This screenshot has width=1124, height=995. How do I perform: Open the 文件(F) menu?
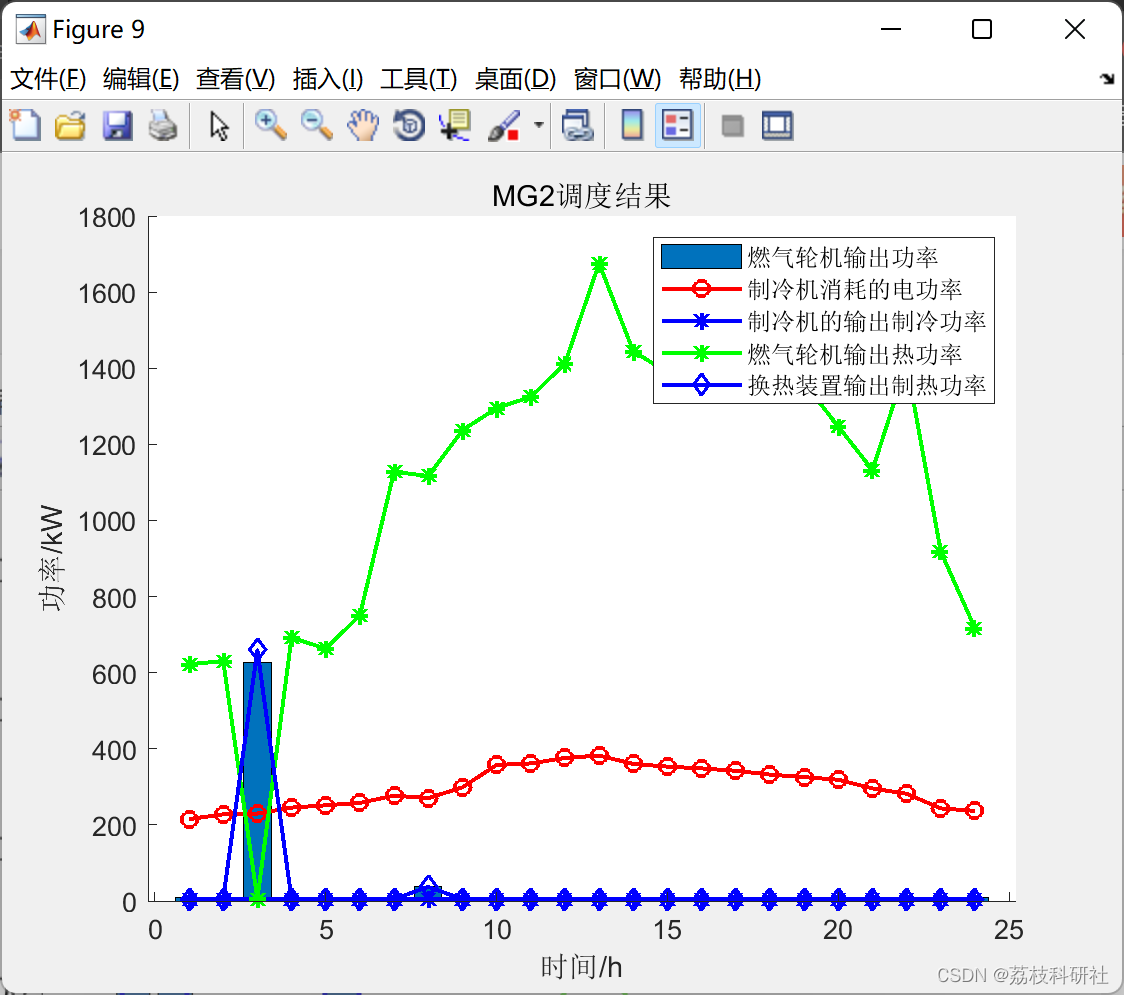(48, 79)
